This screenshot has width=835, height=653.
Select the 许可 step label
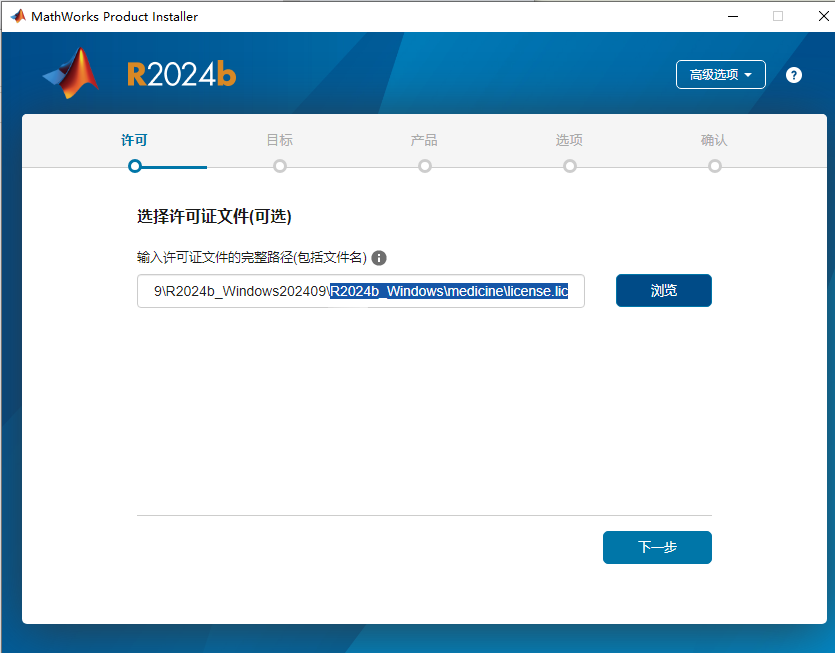click(x=134, y=140)
